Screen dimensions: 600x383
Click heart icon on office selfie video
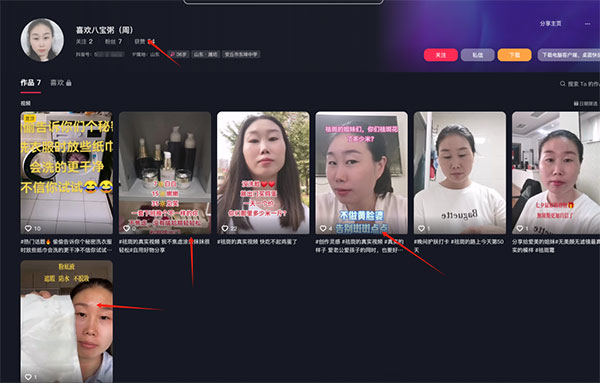coord(520,228)
